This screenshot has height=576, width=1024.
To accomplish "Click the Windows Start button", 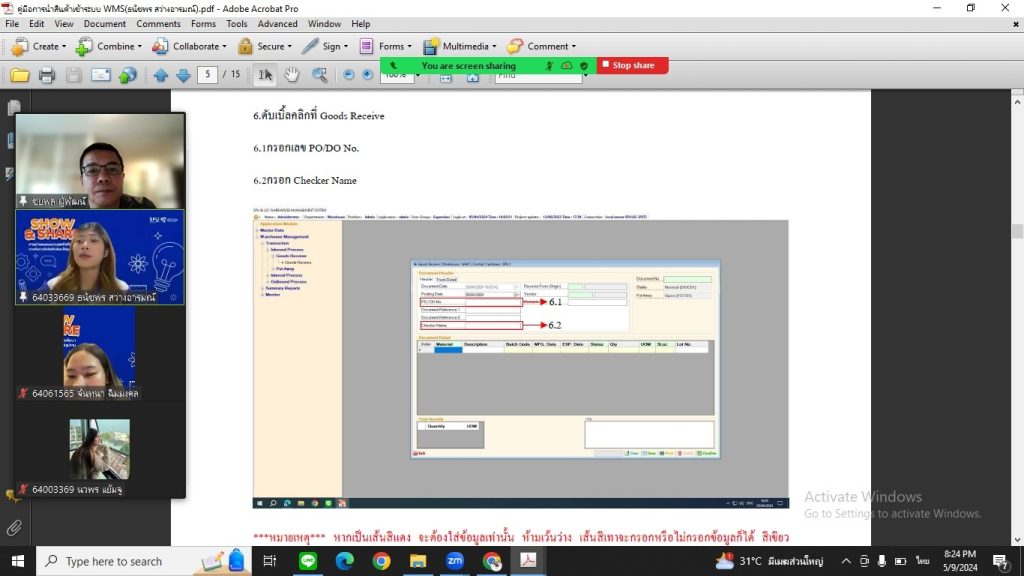I will [x=18, y=561].
